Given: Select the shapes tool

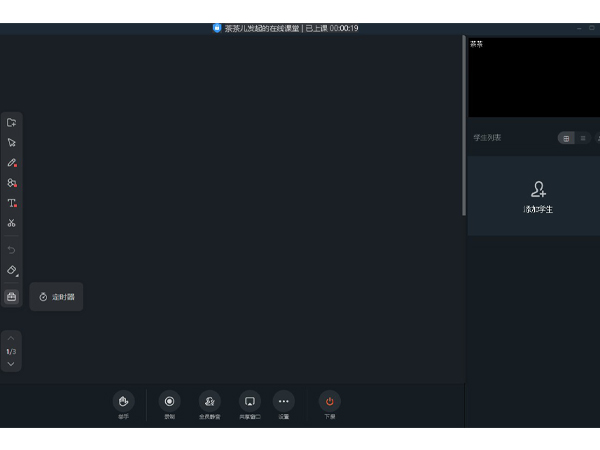Looking at the screenshot, I should click(x=11, y=183).
